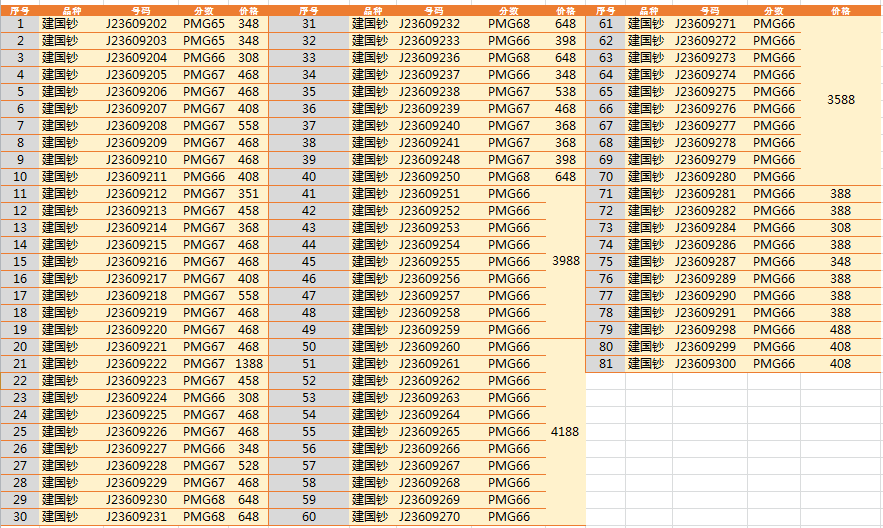Image resolution: width=883 pixels, height=528 pixels.
Task: Select the PMG65 grade cell in row 1
Action: tap(204, 24)
